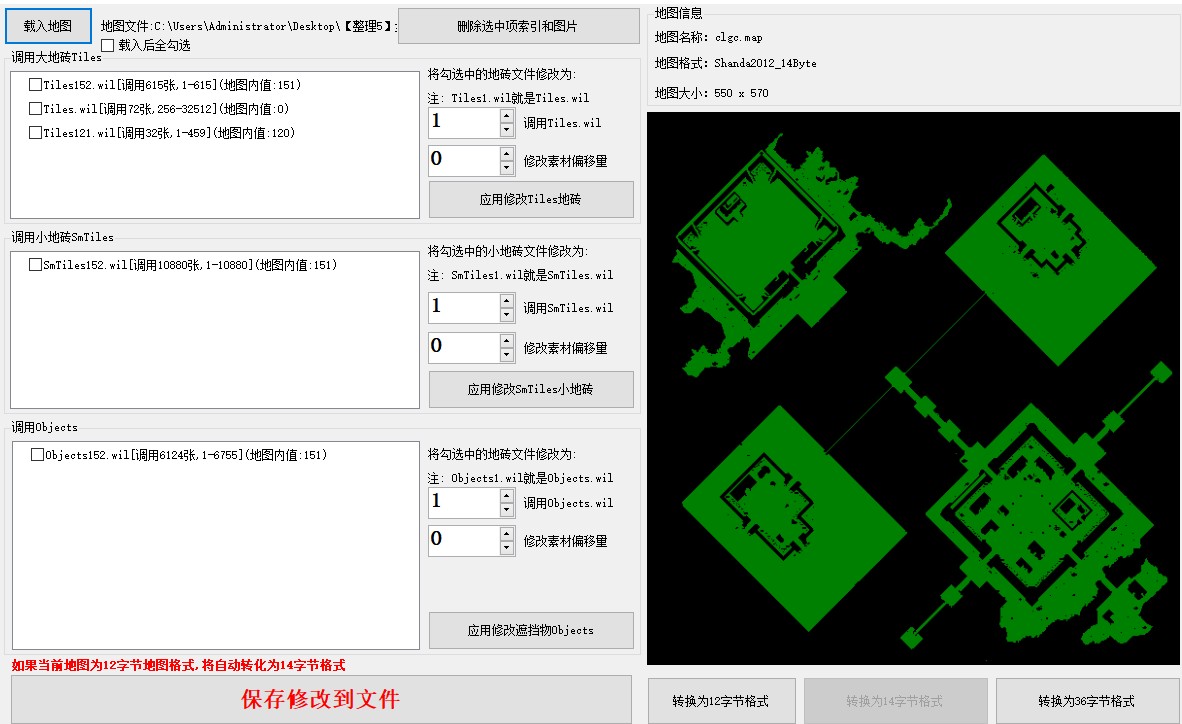Increase the 调用Tiles.wil spinner value
Image resolution: width=1182 pixels, height=724 pixels.
click(507, 116)
